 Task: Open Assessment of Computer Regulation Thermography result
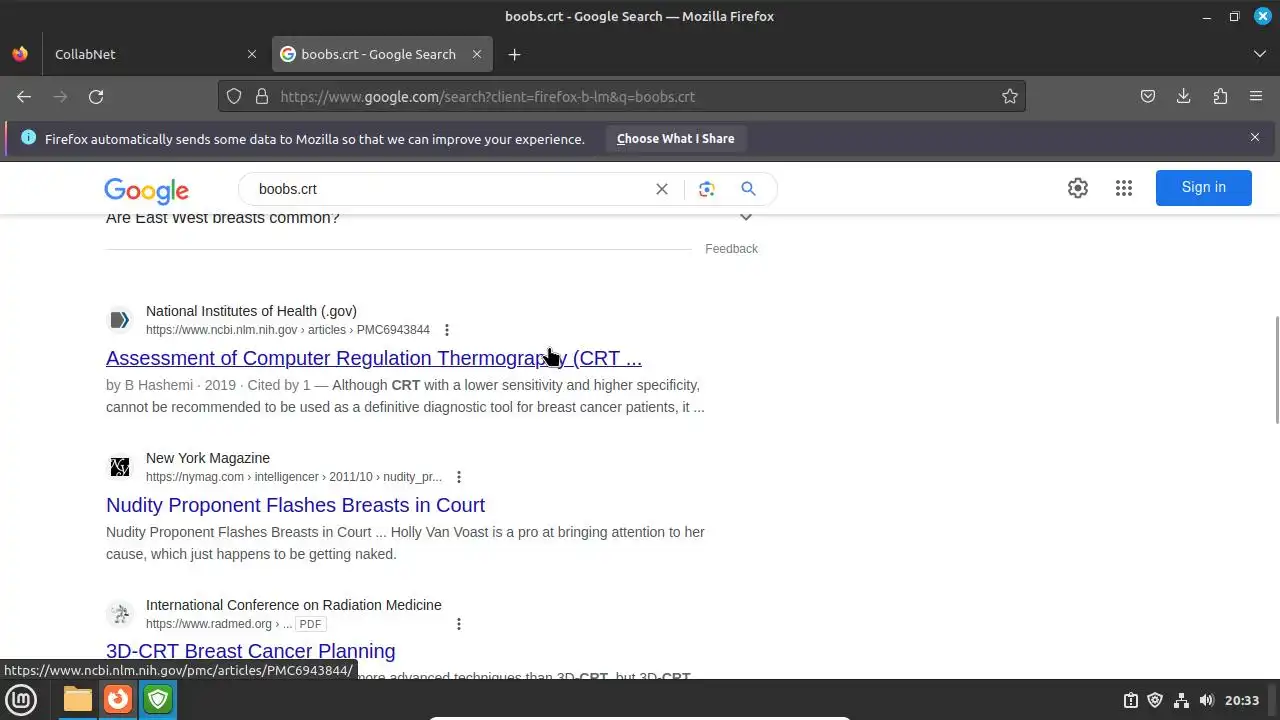(x=374, y=358)
